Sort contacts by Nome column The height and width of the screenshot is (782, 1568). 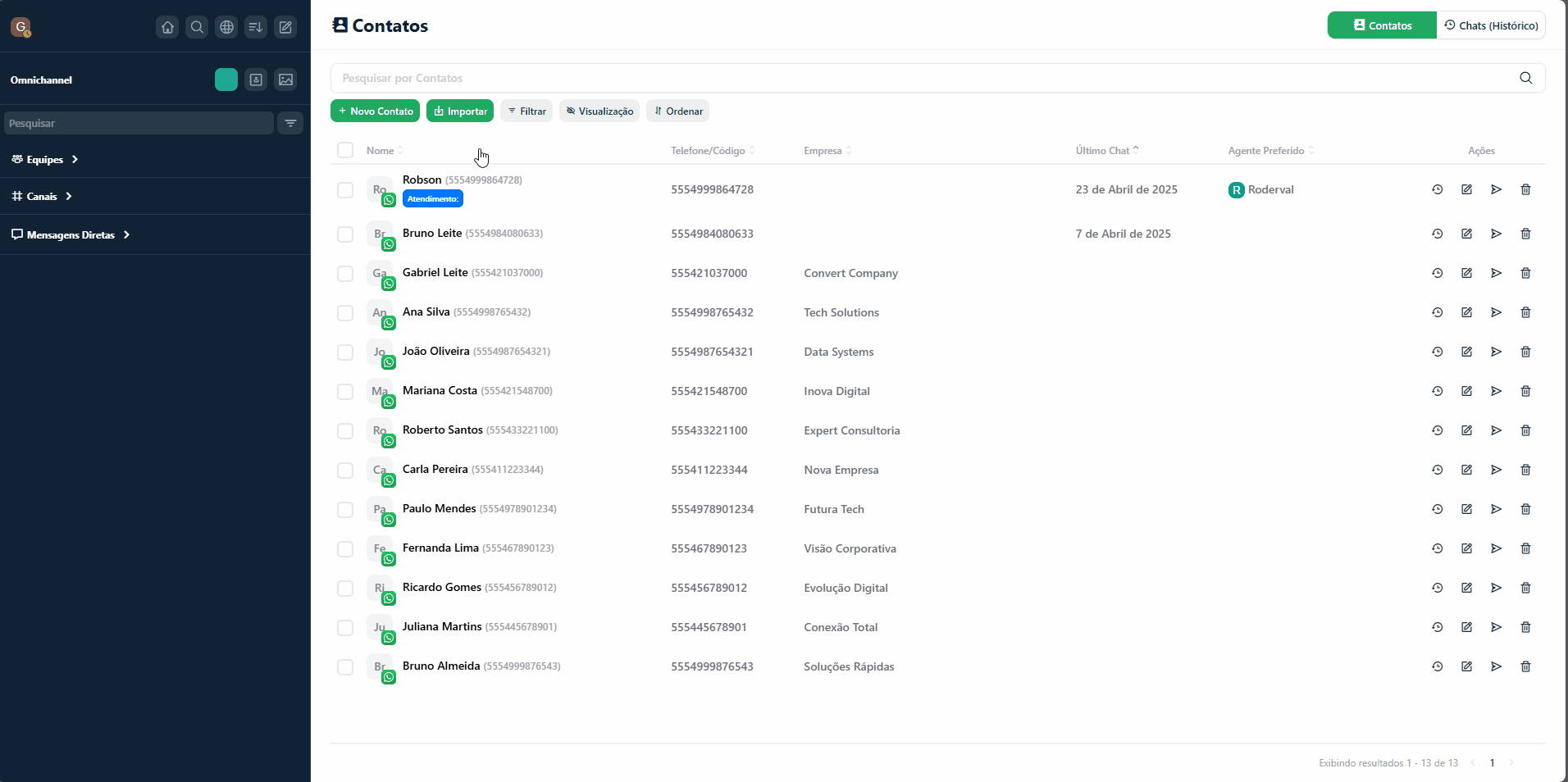(x=385, y=150)
